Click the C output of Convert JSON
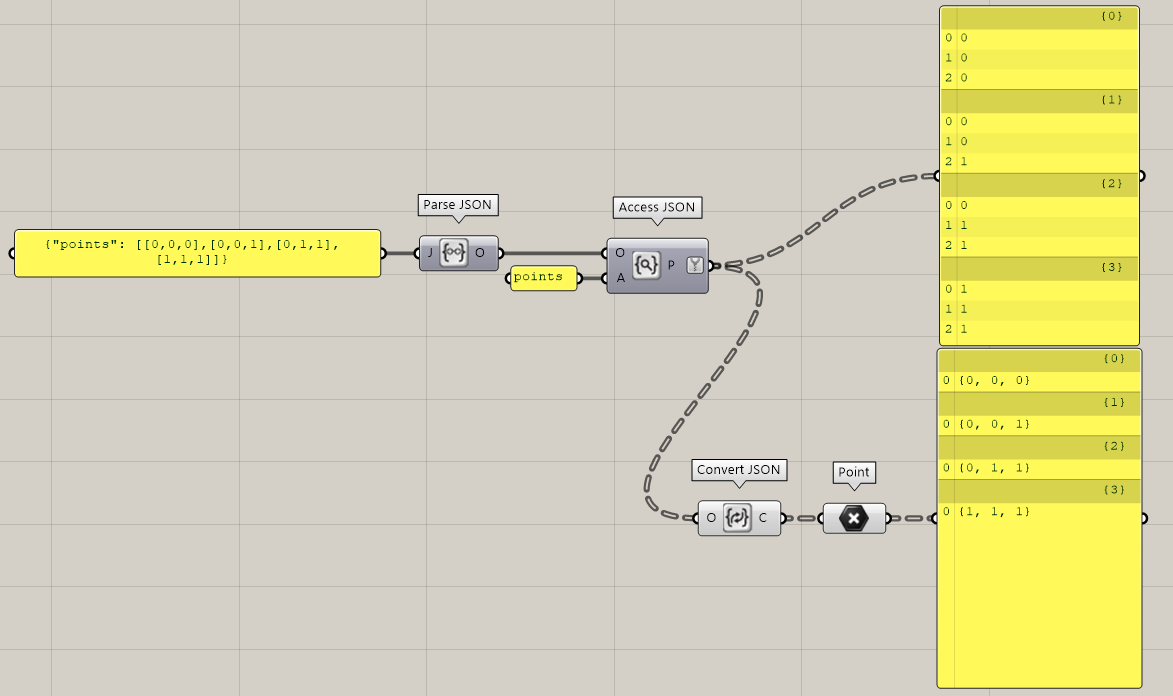The height and width of the screenshot is (696, 1173). pyautogui.click(x=763, y=518)
